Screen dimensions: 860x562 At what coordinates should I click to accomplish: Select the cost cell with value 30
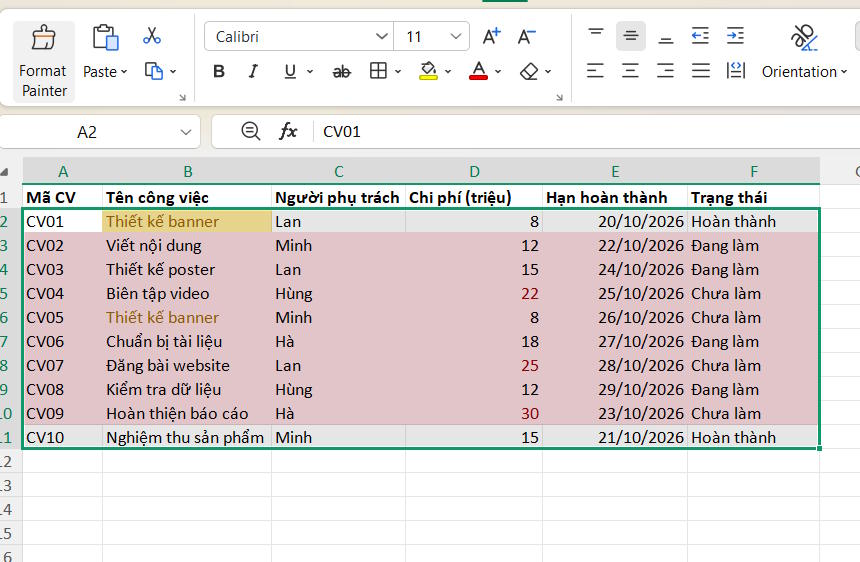click(x=474, y=413)
